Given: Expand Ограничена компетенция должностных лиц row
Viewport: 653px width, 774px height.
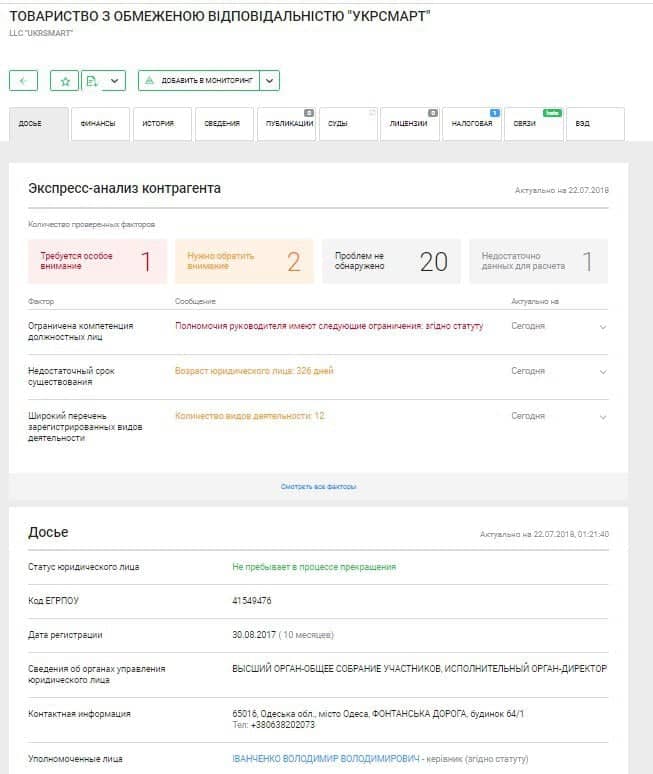Looking at the screenshot, I should (603, 327).
